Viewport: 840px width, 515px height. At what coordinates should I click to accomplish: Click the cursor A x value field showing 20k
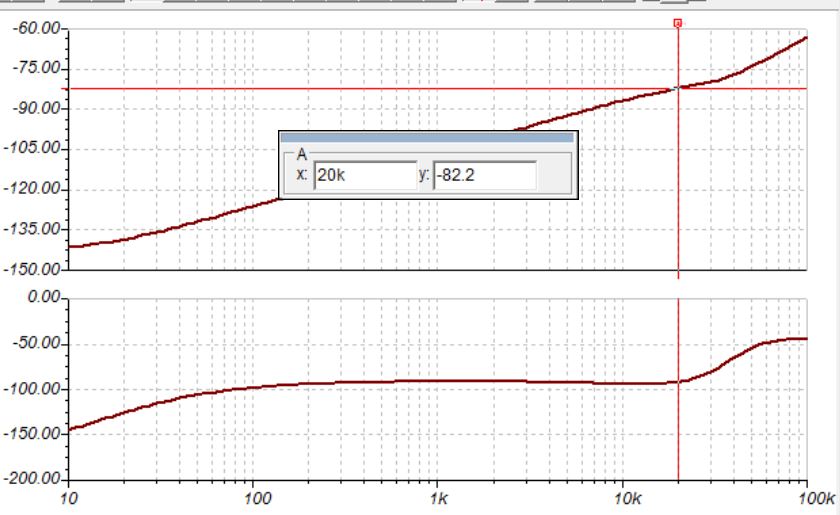(365, 175)
